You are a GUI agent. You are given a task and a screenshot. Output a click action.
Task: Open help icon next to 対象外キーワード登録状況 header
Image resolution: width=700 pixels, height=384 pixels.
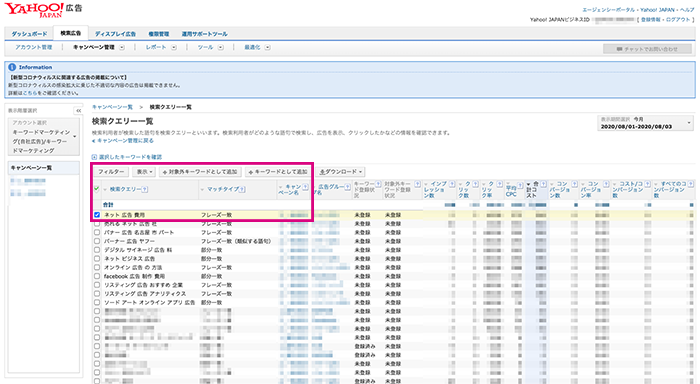(x=417, y=184)
